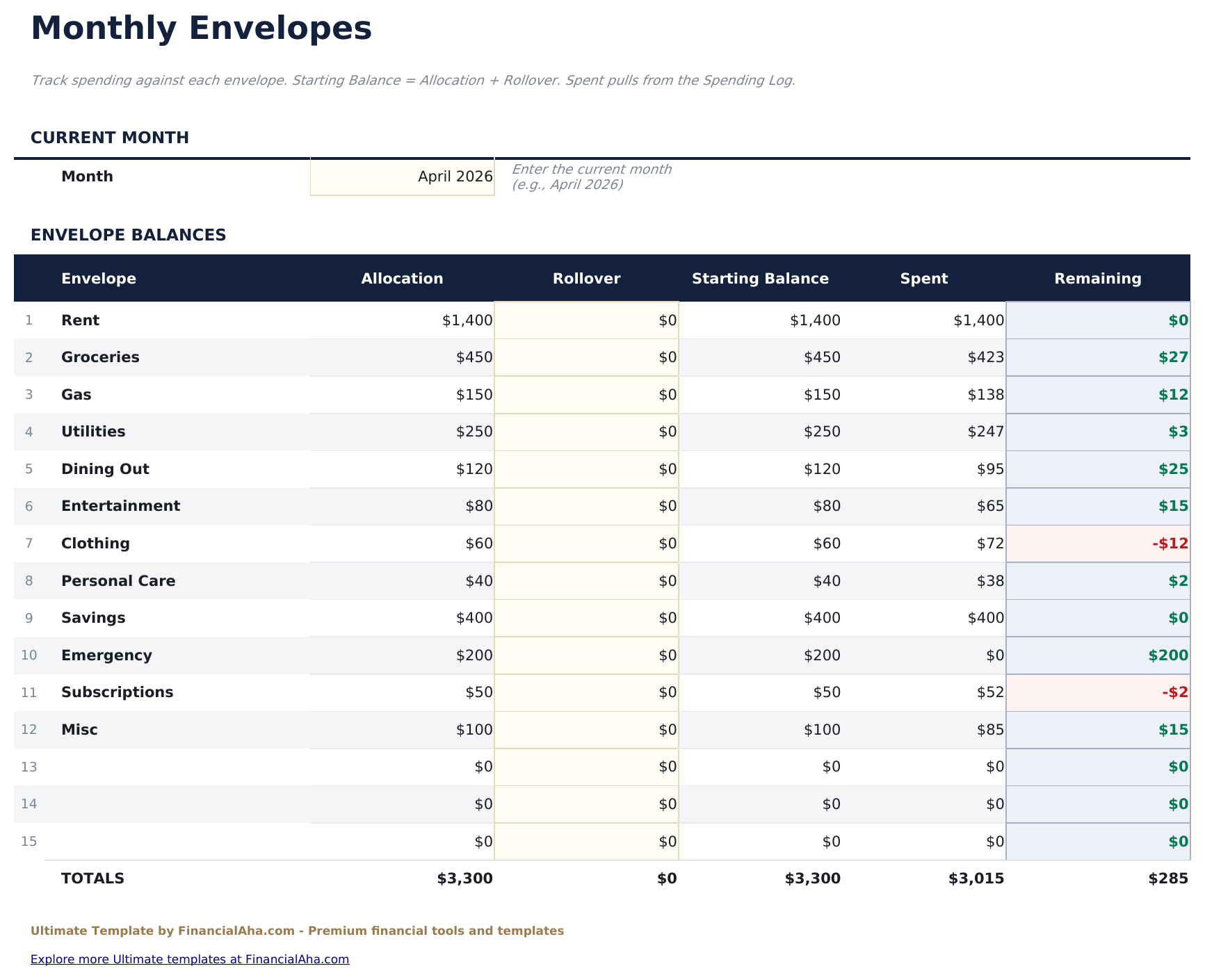This screenshot has width=1205, height=980.
Task: Click the Month input field showing April 2026
Action: point(402,177)
